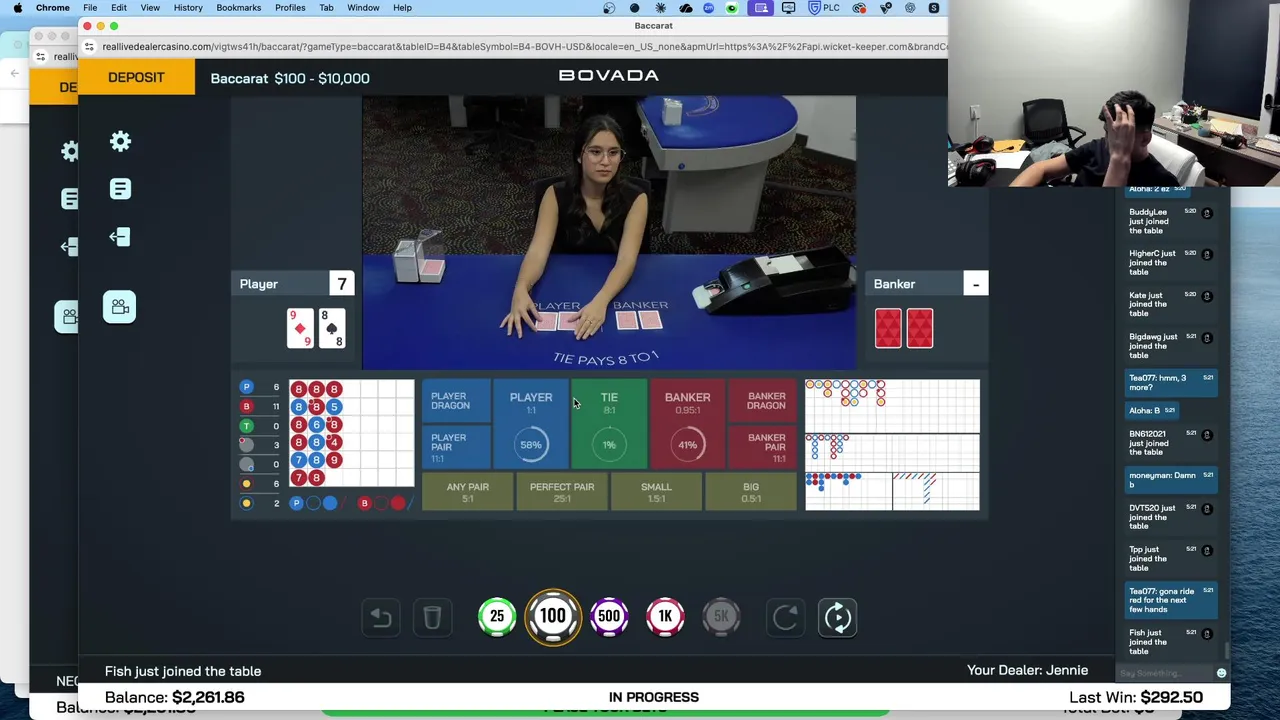Open the Bookmarks menu
This screenshot has height=720, width=1280.
click(238, 8)
